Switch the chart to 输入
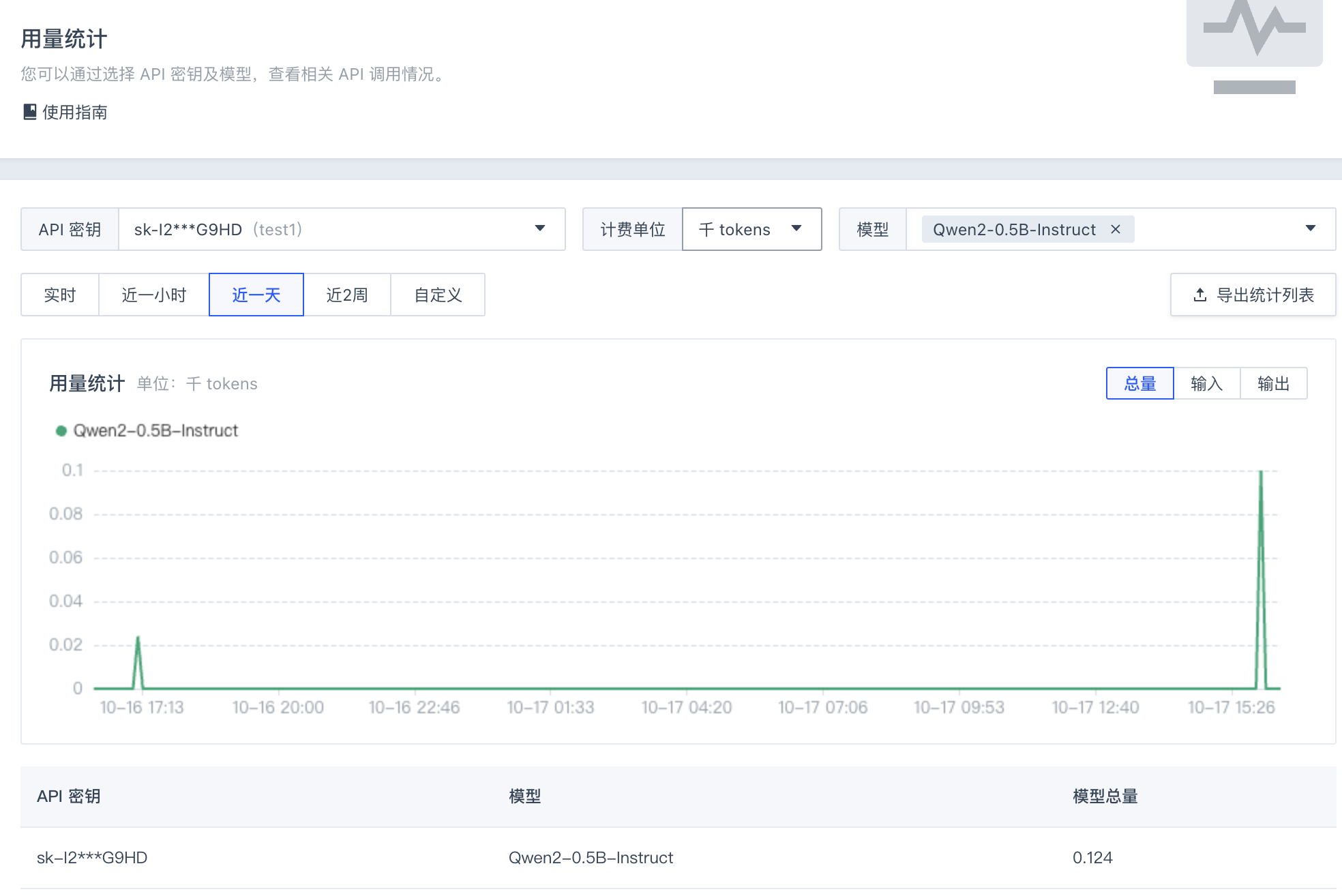This screenshot has width=1342, height=896. [1207, 383]
